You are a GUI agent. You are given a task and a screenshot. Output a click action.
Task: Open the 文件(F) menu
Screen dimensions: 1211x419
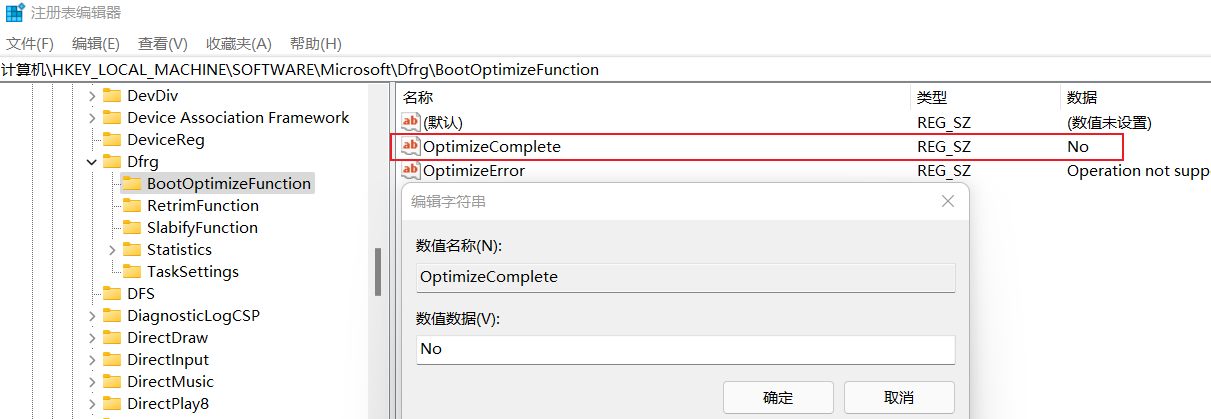(30, 44)
